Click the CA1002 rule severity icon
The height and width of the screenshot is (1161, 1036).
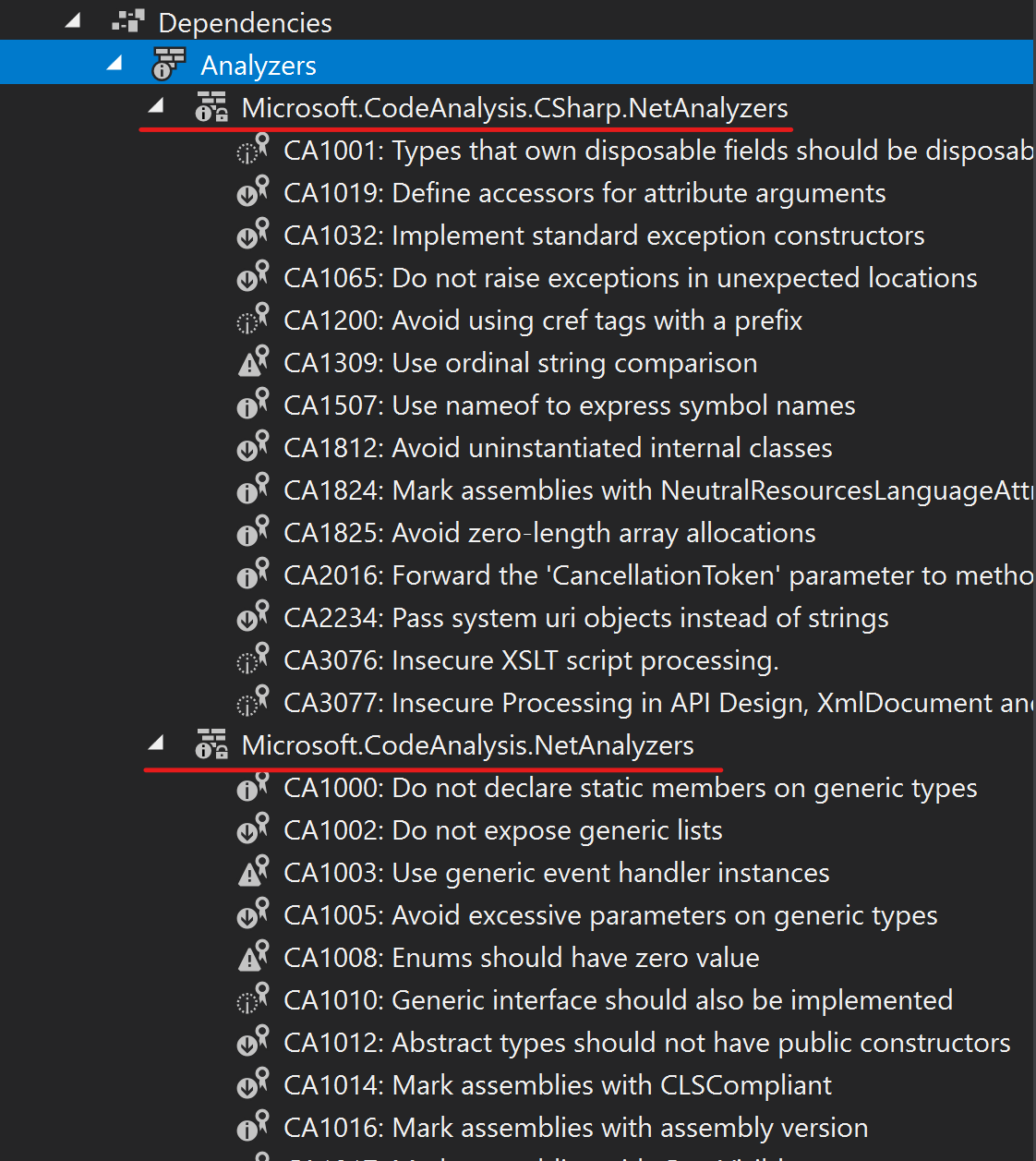coord(252,829)
